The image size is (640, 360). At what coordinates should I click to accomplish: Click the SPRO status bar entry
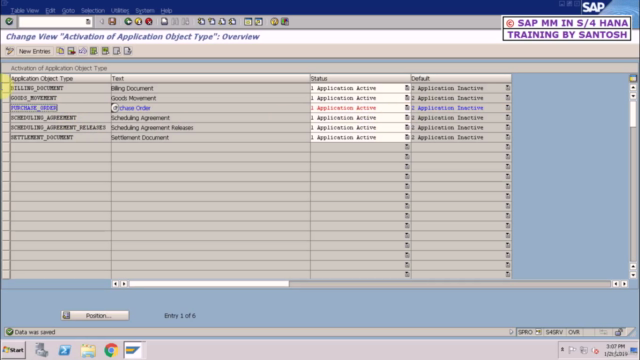[x=525, y=332]
